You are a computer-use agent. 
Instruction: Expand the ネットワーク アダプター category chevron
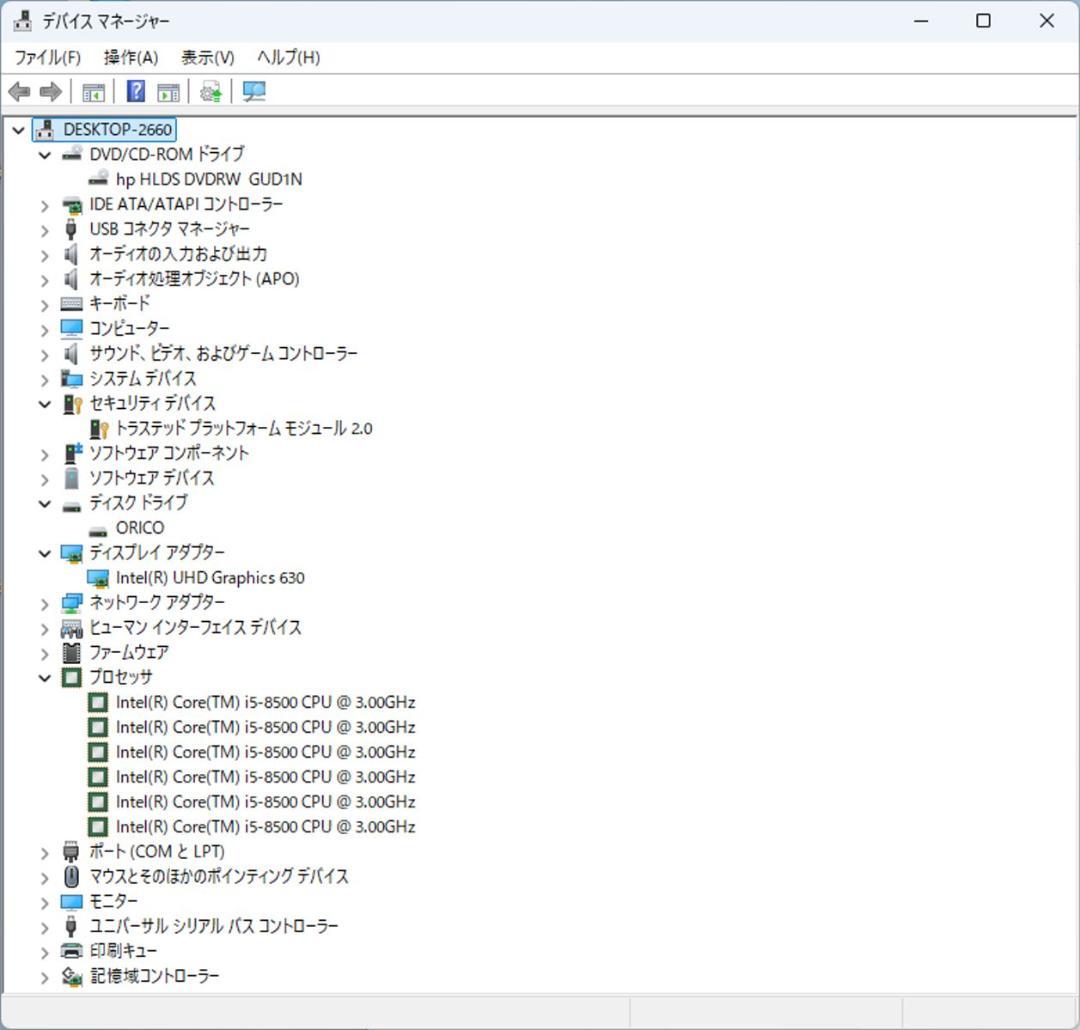(44, 602)
